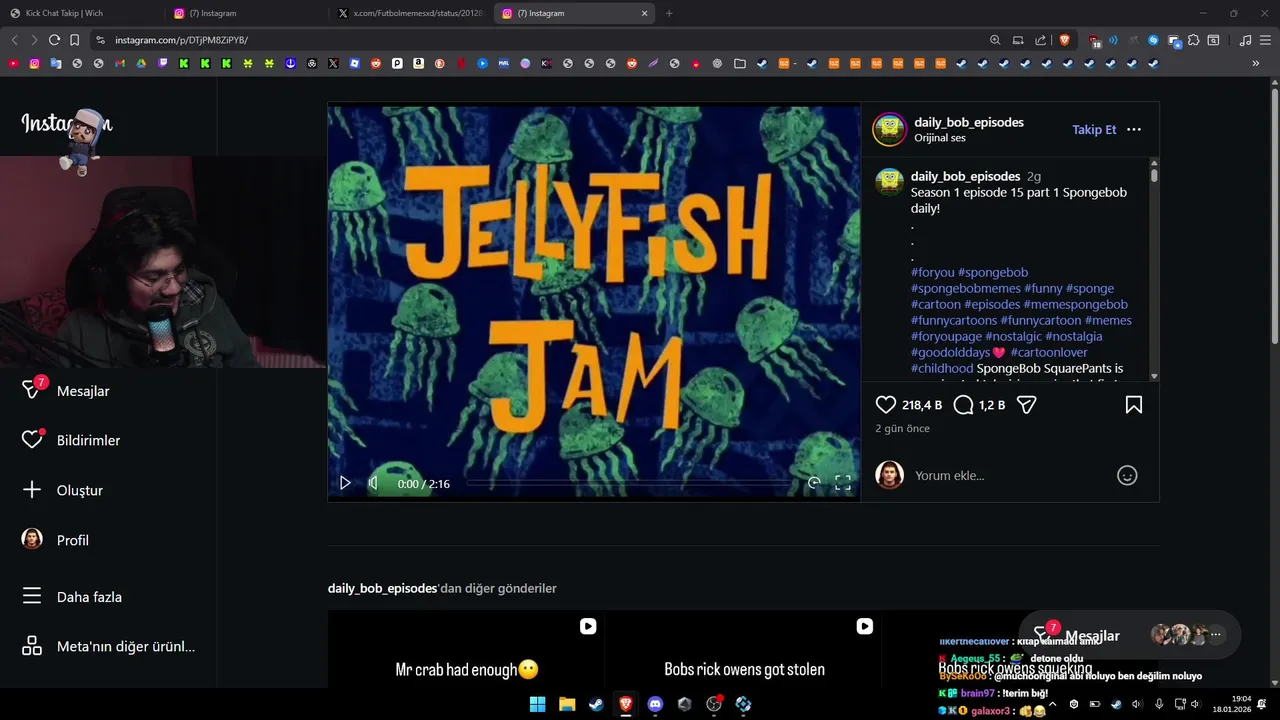Viewport: 1280px width, 720px height.
Task: Open the Windows Start menu
Action: (537, 704)
